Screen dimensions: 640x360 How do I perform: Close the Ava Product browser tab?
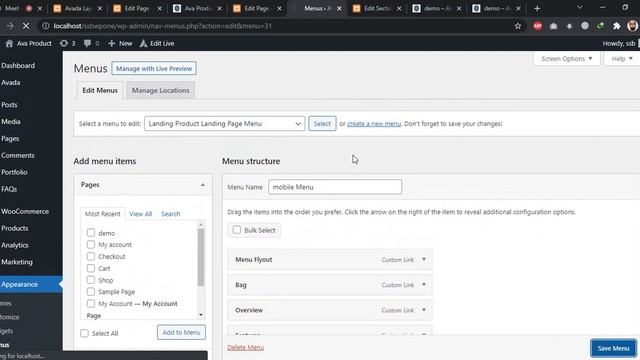coord(219,8)
